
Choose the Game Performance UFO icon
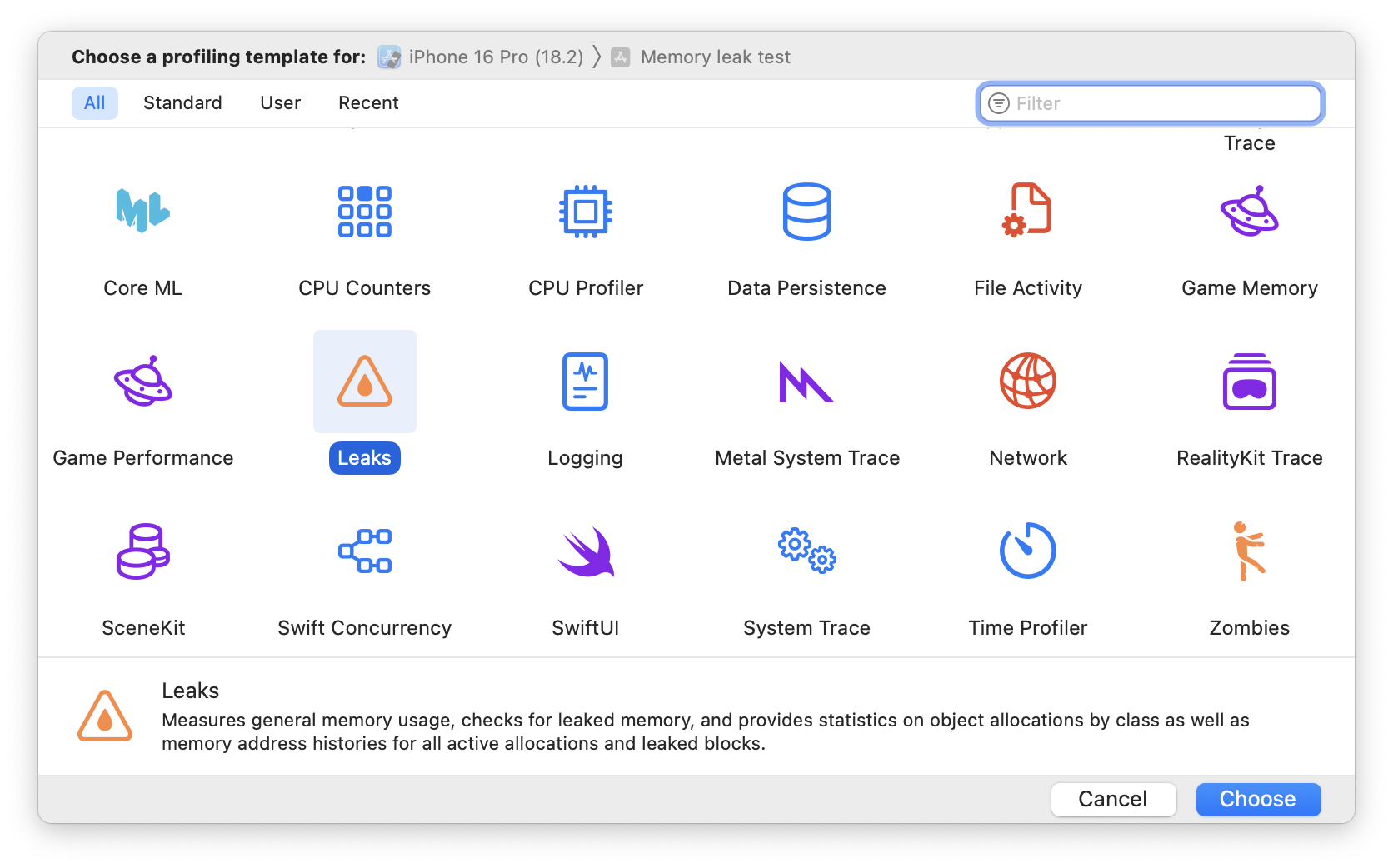(x=142, y=382)
